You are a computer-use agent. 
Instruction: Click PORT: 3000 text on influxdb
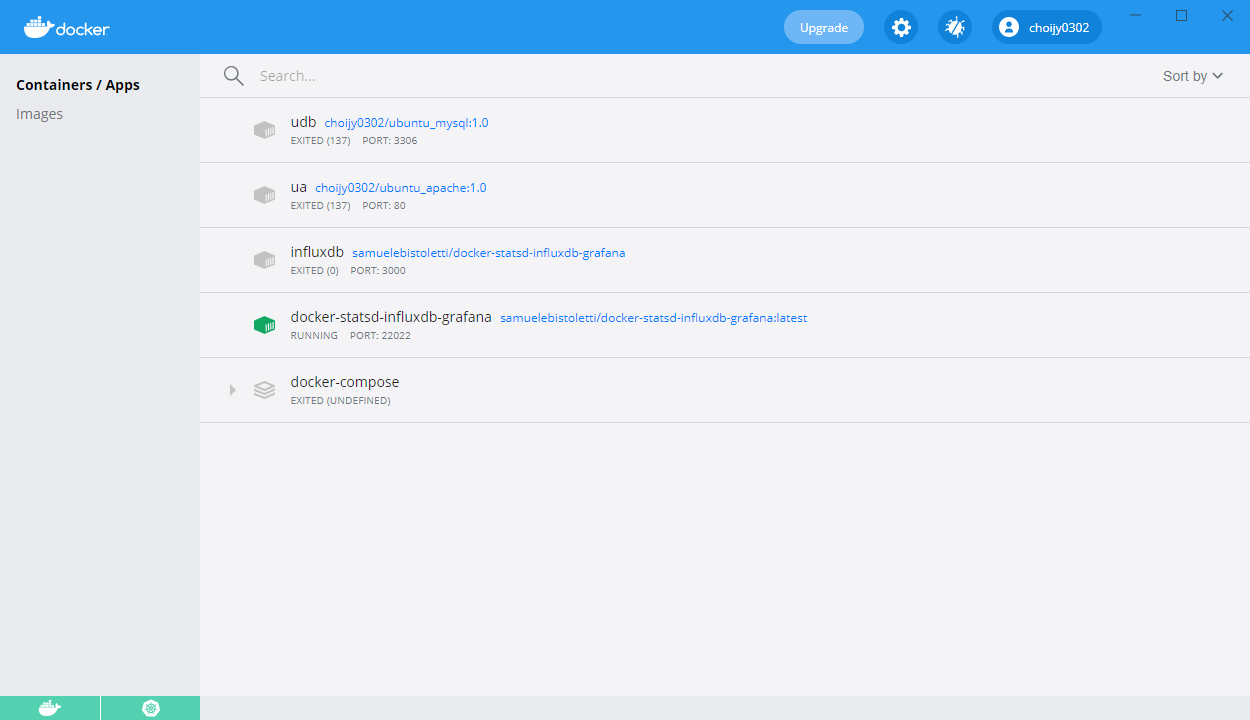[378, 271]
